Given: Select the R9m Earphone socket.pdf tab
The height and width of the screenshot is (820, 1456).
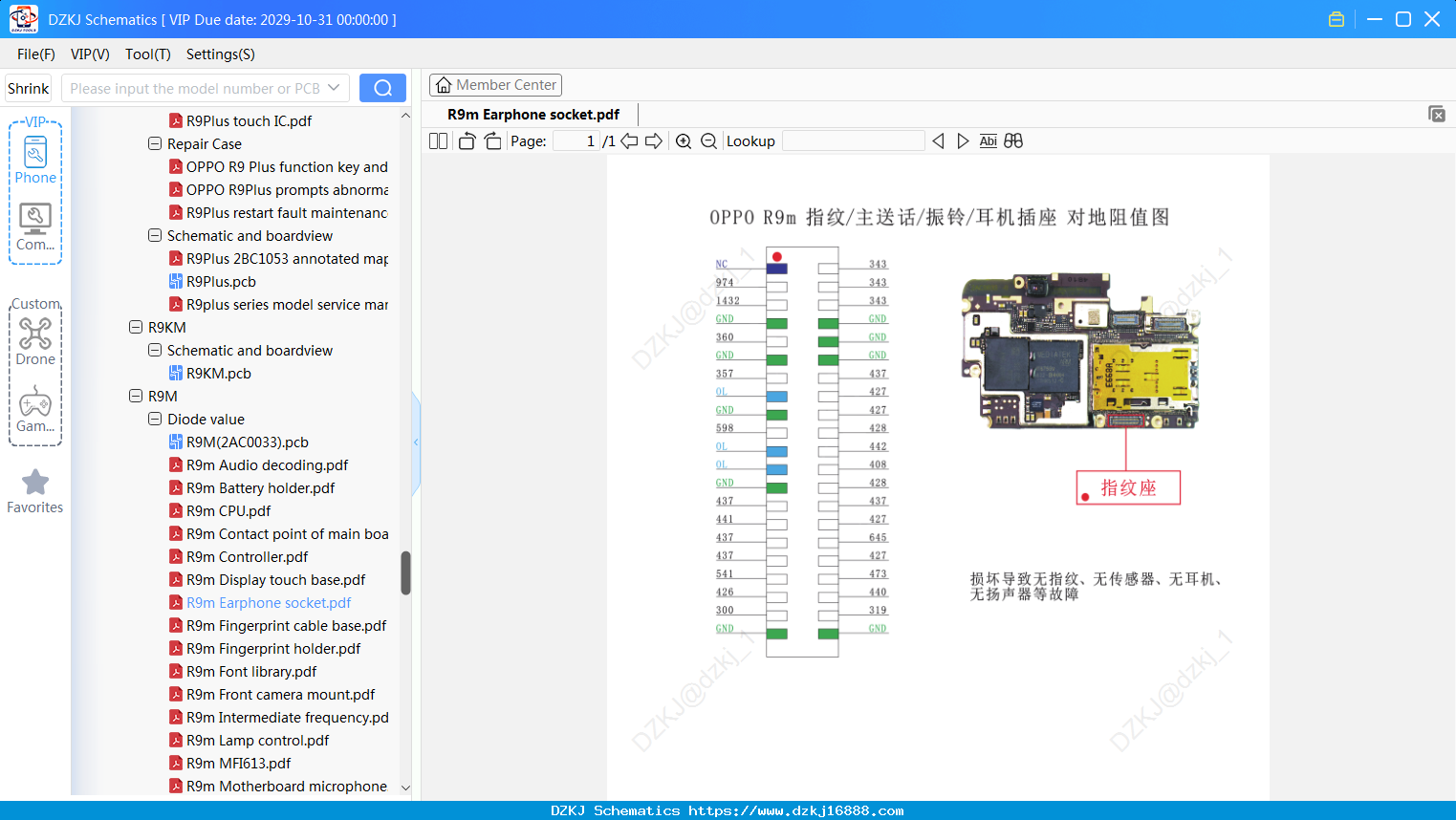Looking at the screenshot, I should 533,115.
